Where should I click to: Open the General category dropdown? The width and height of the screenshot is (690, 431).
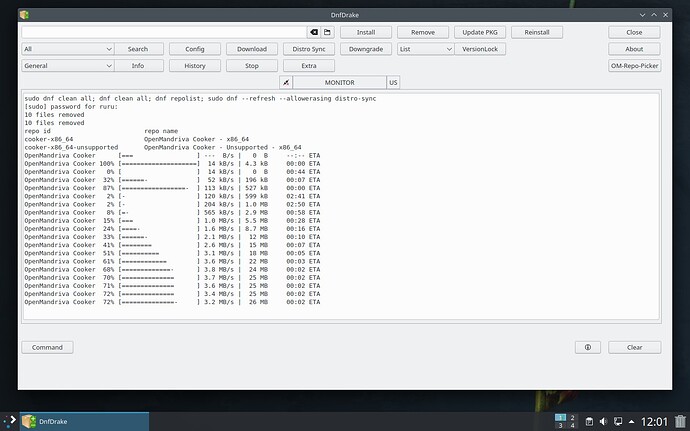tap(68, 66)
